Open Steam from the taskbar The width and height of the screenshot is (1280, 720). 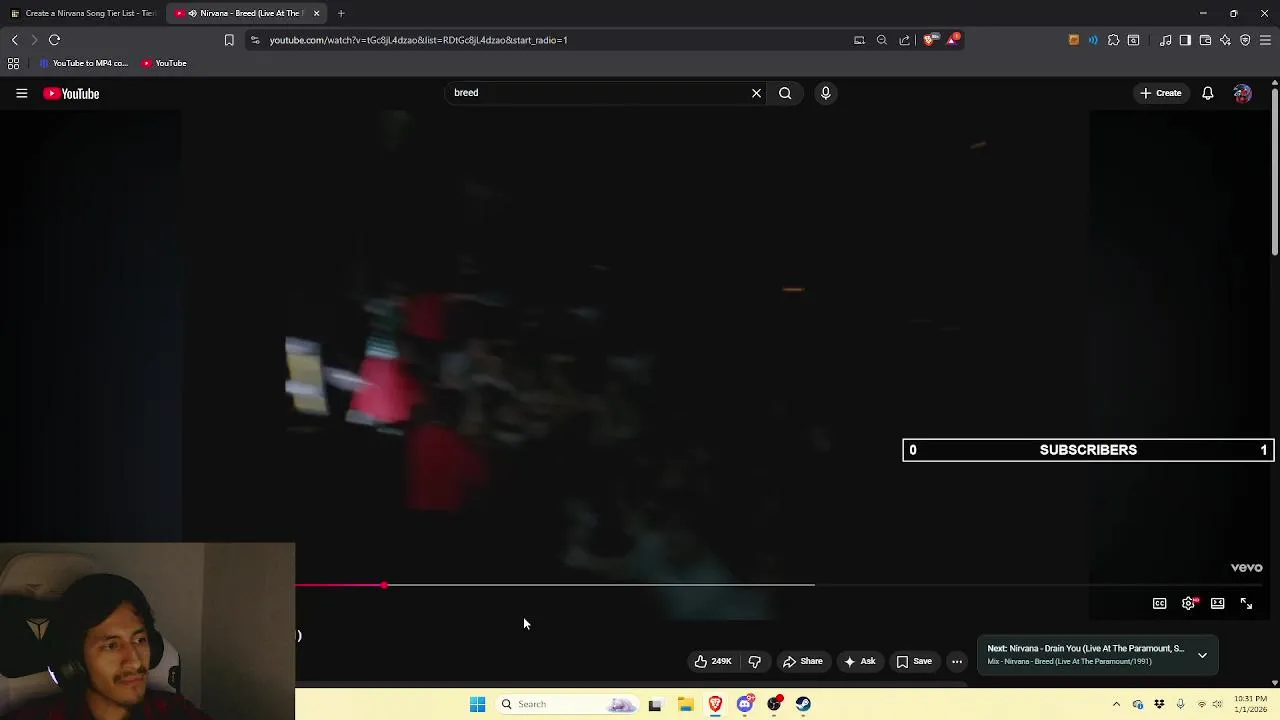pyautogui.click(x=803, y=704)
